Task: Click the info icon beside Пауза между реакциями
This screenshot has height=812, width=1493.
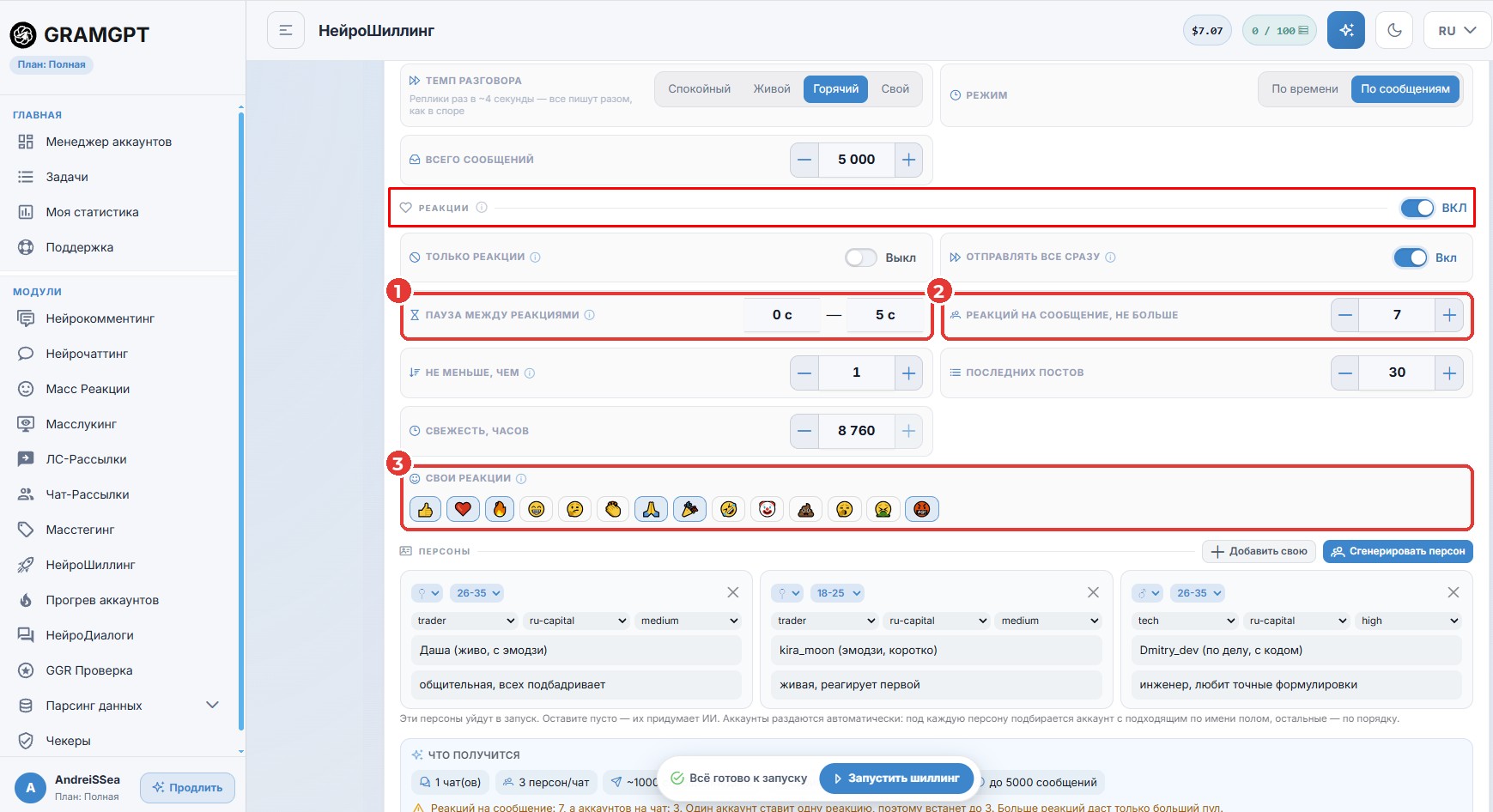Action: (x=589, y=315)
